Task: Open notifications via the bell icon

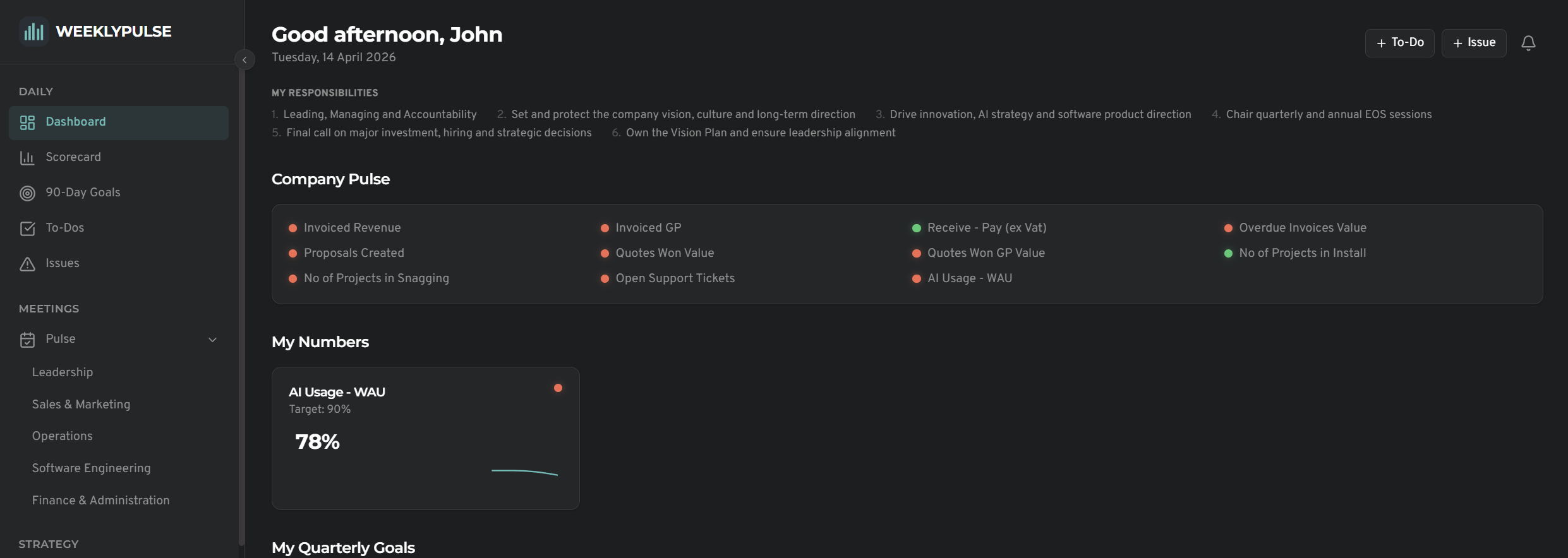Action: click(x=1528, y=43)
